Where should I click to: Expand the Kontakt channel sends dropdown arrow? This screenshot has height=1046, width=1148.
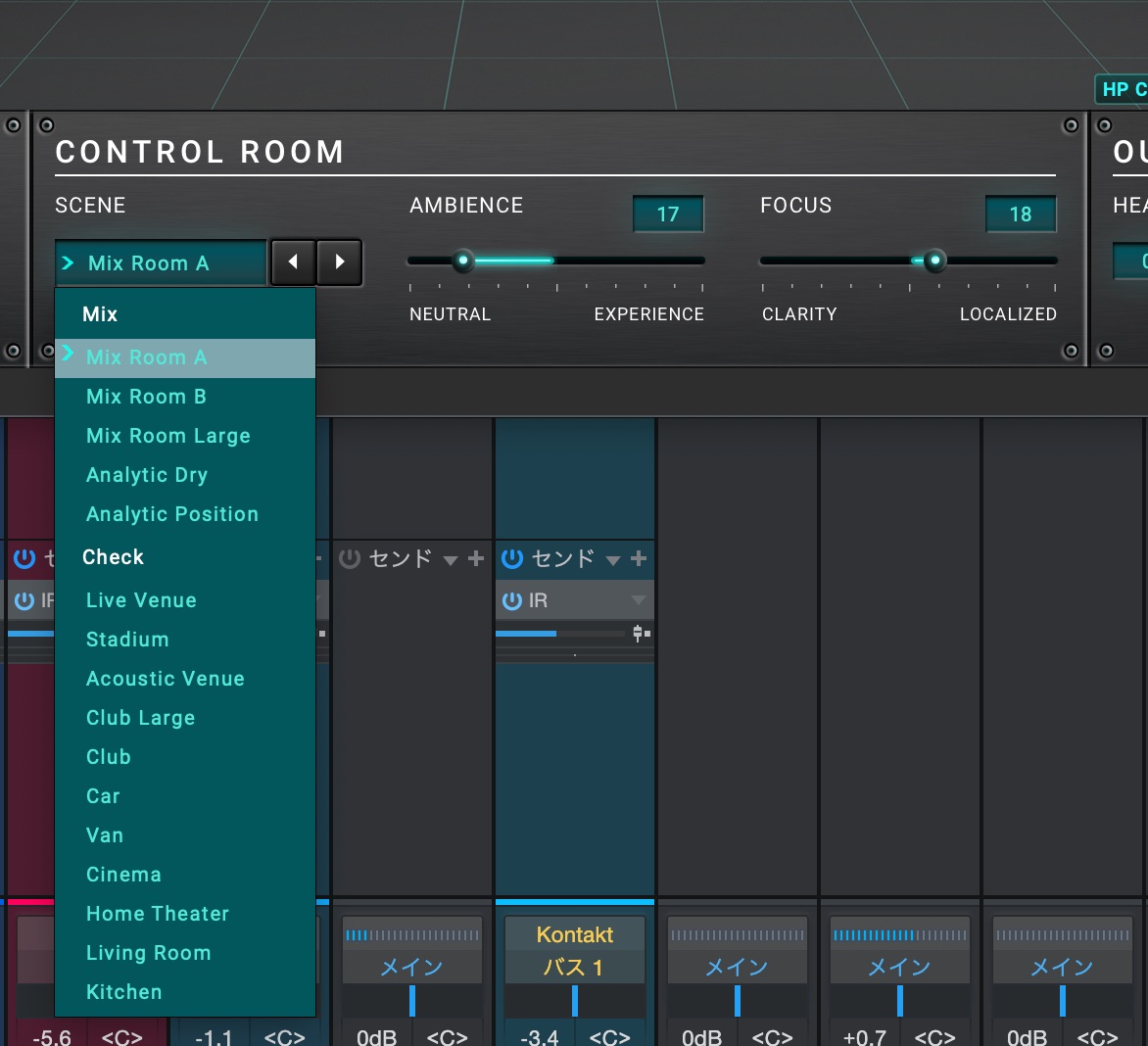pyautogui.click(x=613, y=560)
